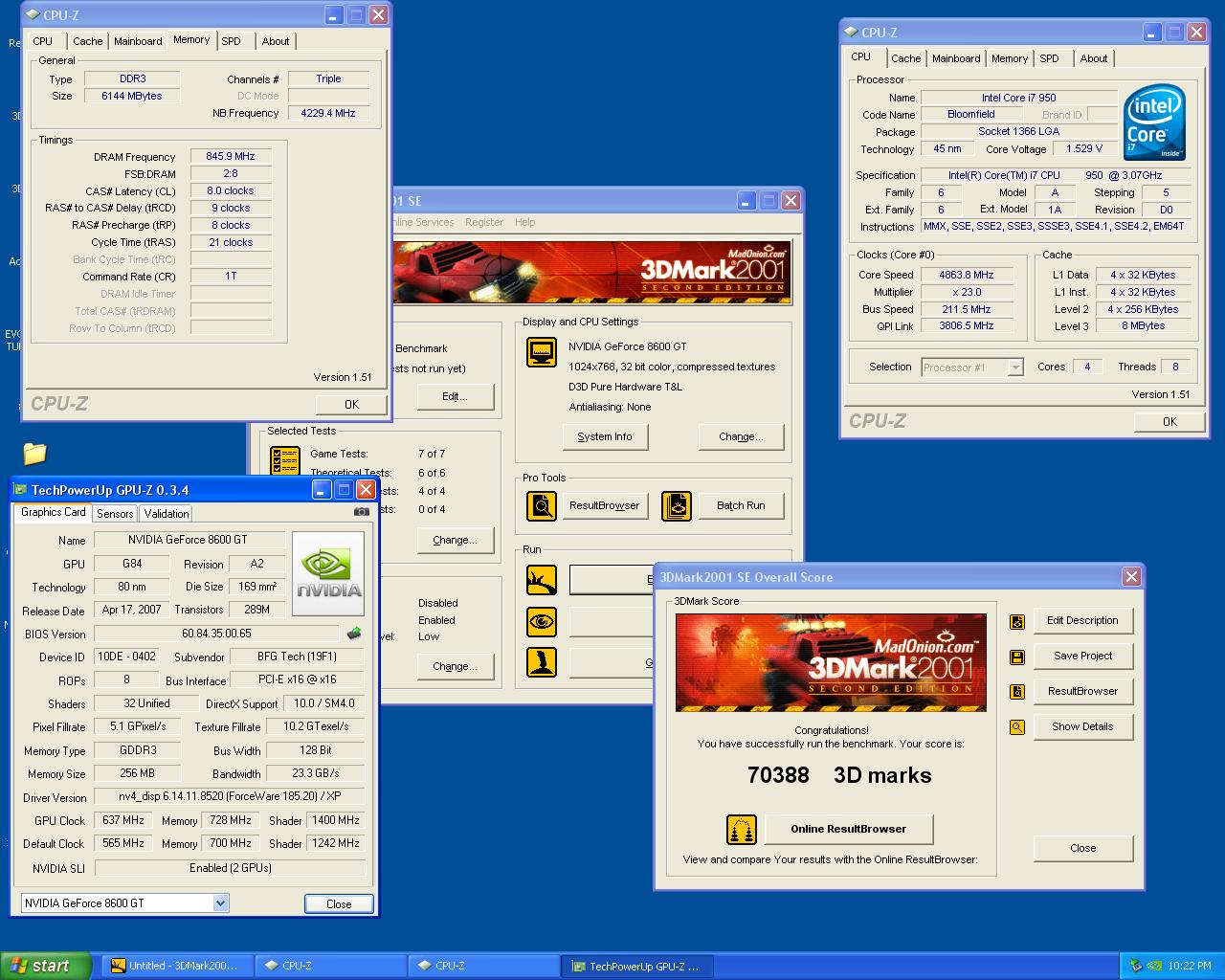This screenshot has height=980, width=1225.
Task: Click the Close button in GPU-Z
Action: [x=339, y=903]
